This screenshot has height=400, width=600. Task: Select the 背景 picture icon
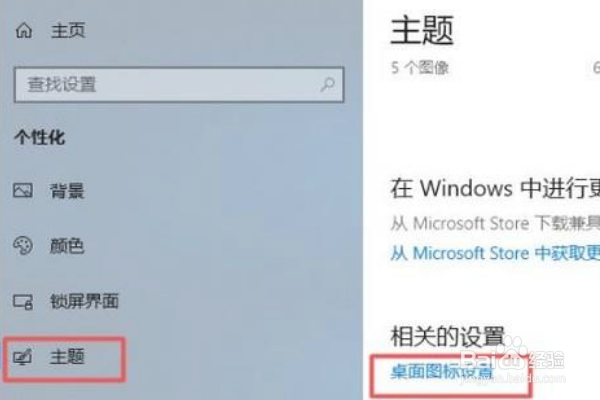click(23, 190)
